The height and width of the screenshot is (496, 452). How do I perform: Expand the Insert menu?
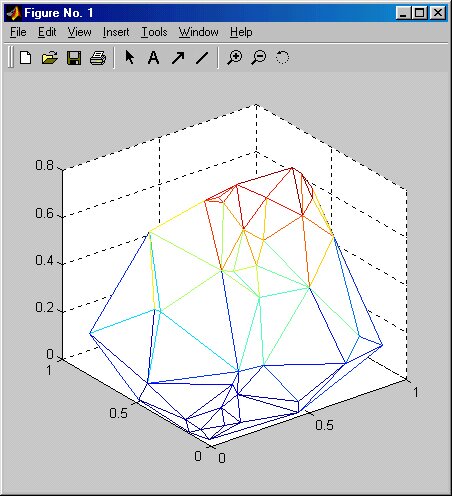coord(116,32)
